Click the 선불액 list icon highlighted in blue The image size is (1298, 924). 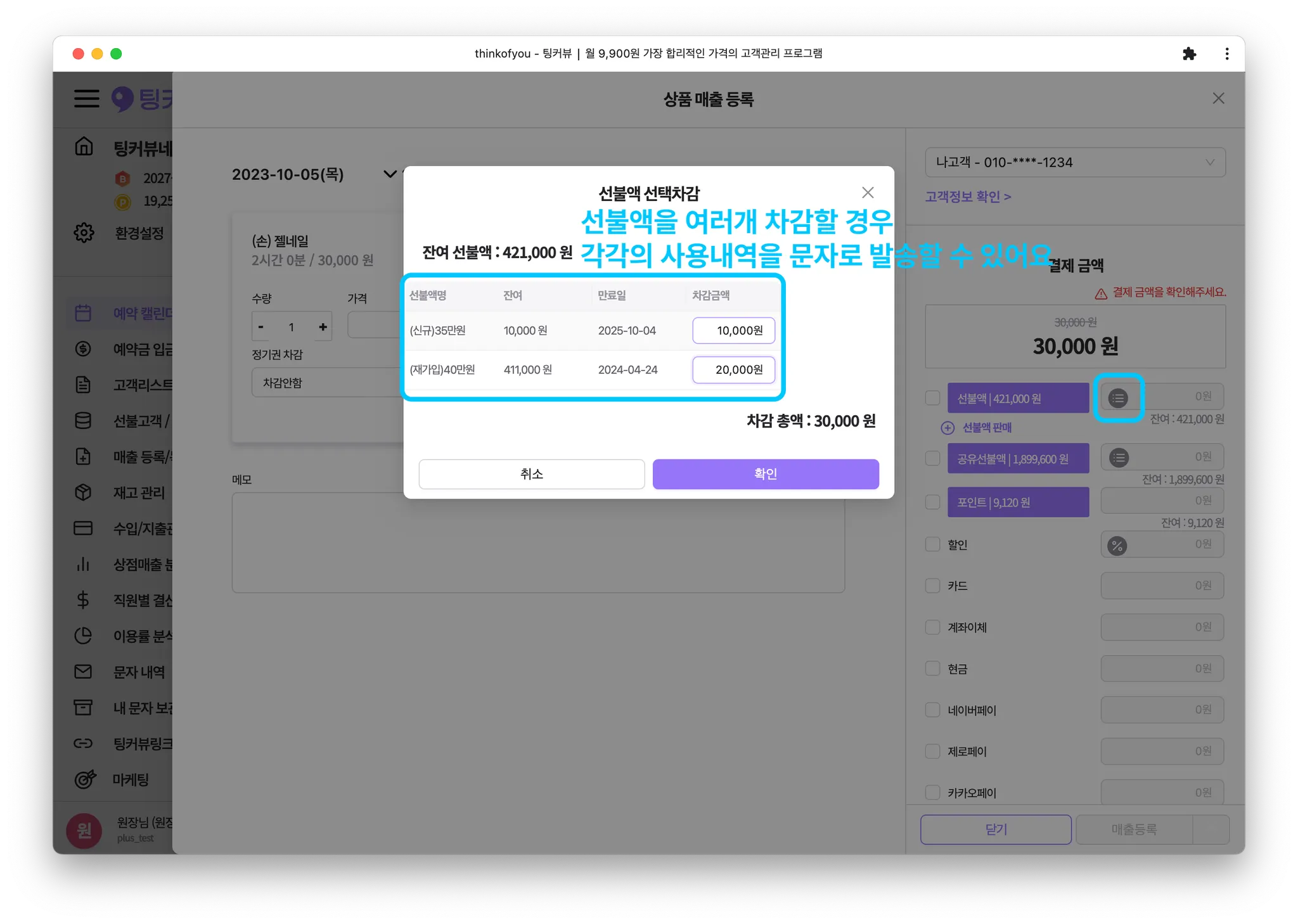1118,398
